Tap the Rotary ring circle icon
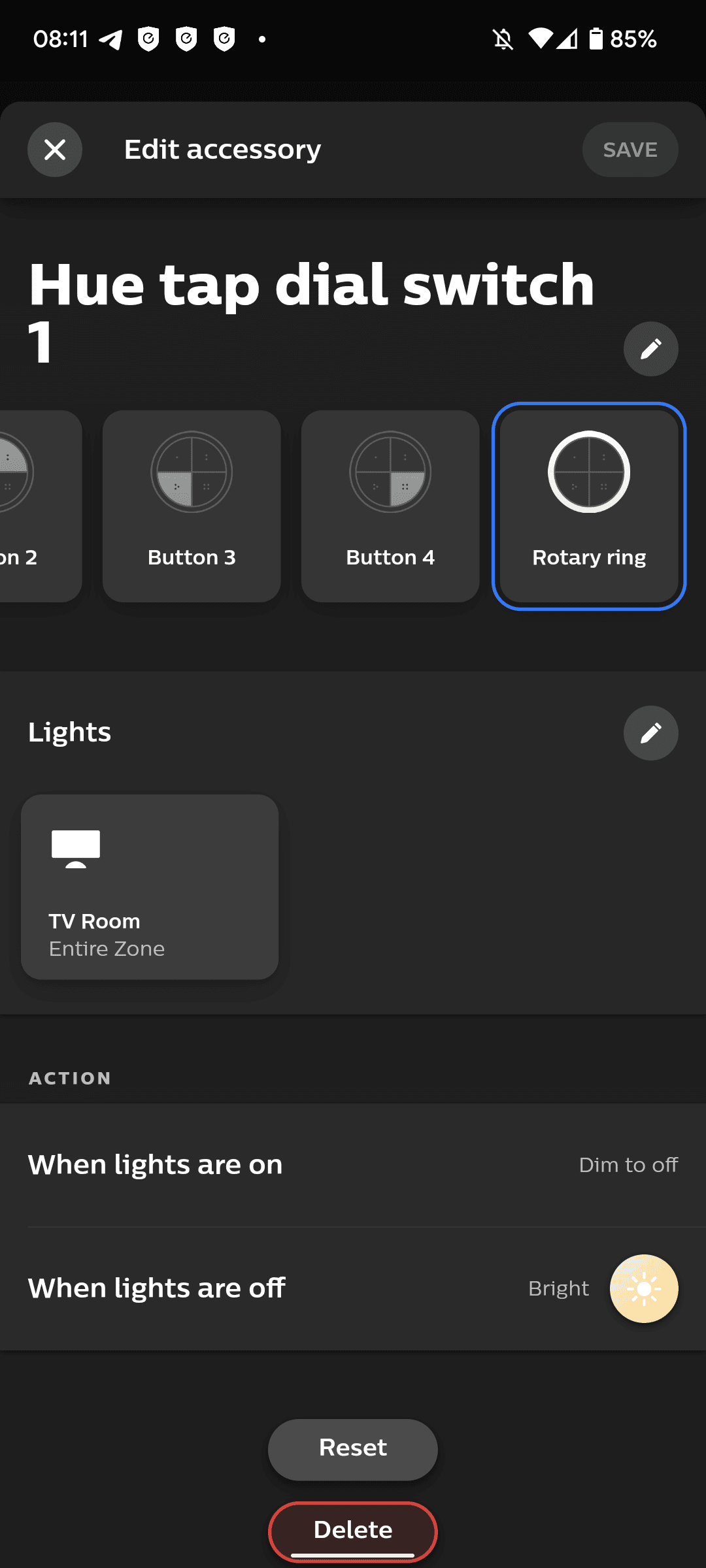 (x=588, y=472)
